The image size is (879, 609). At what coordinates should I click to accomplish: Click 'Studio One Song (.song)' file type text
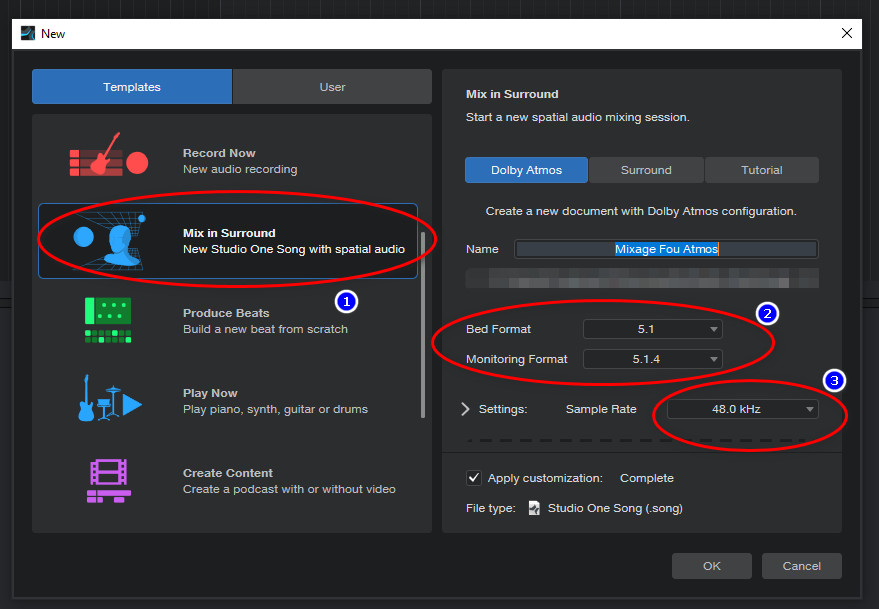click(615, 508)
